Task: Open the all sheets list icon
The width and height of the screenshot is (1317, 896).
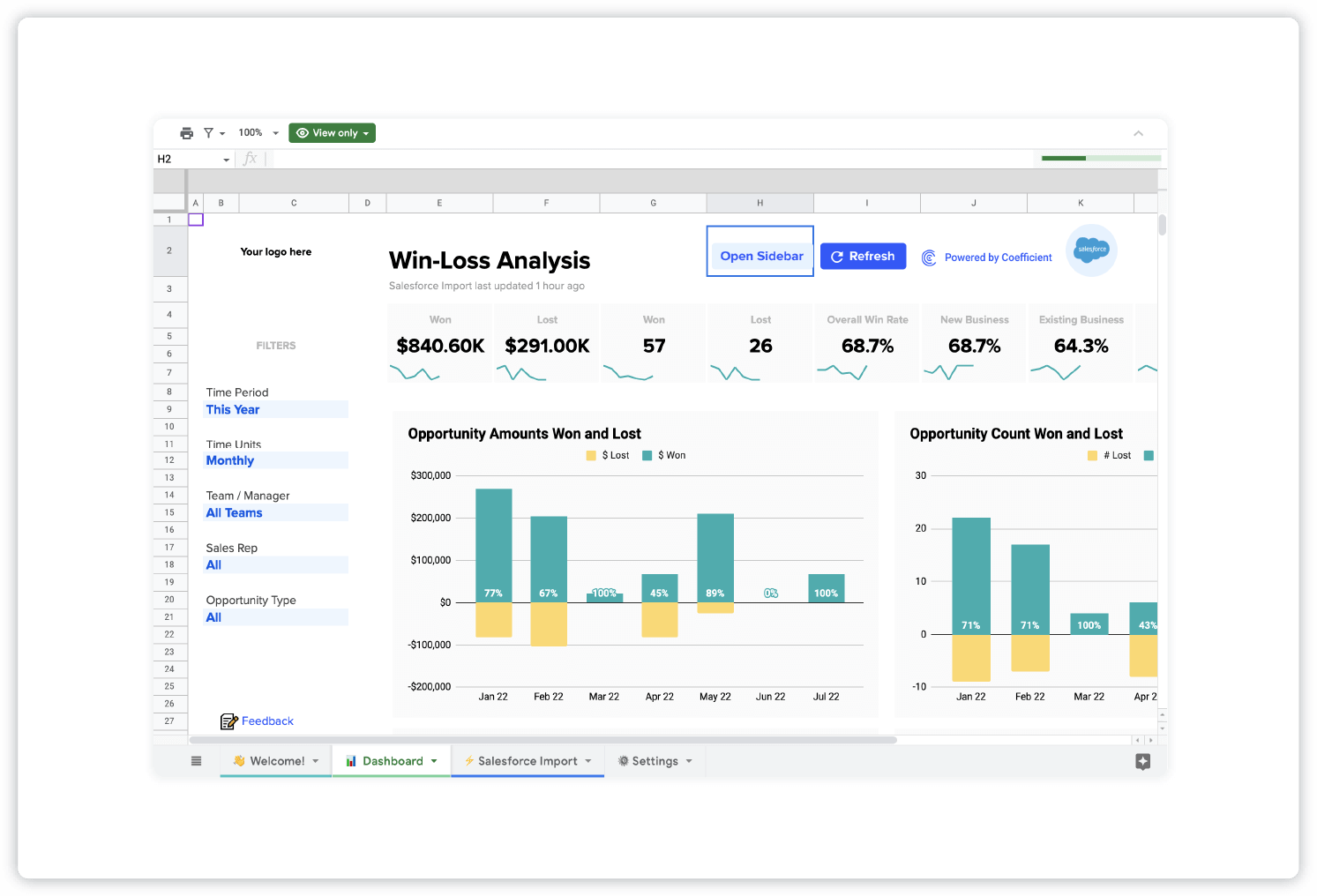Action: [x=196, y=761]
